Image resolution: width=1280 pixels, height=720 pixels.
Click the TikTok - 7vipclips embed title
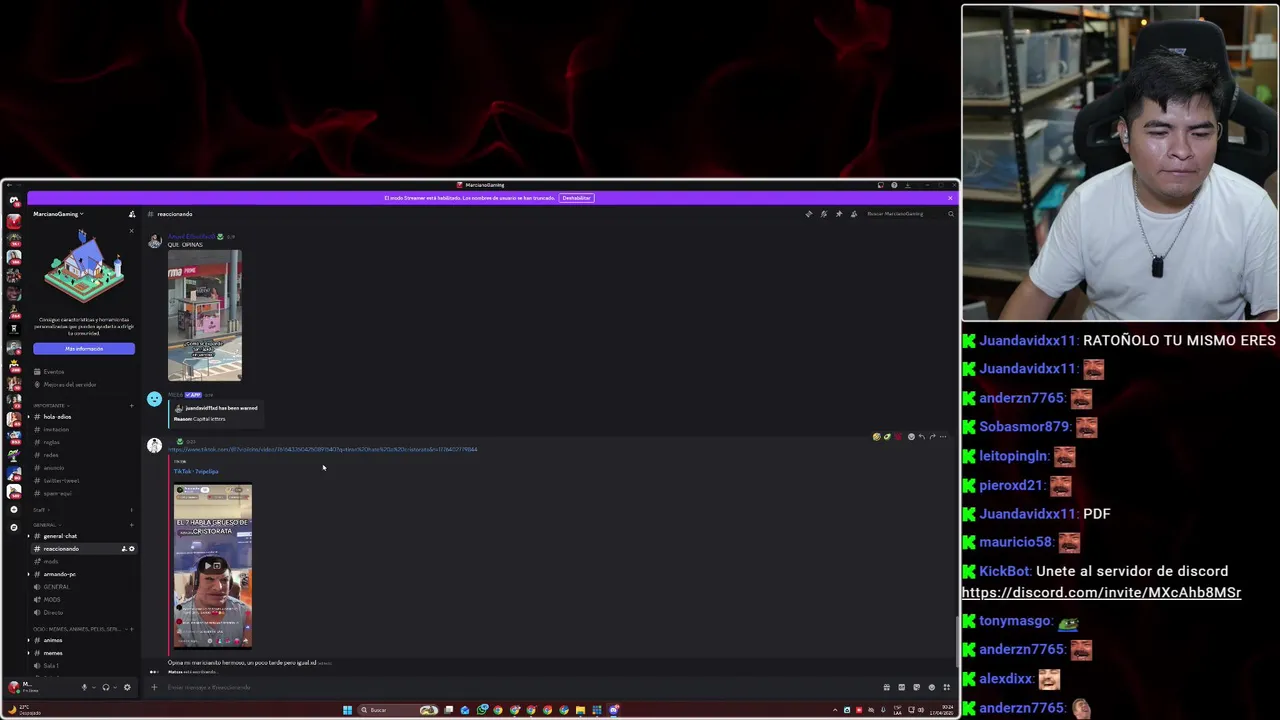point(196,472)
